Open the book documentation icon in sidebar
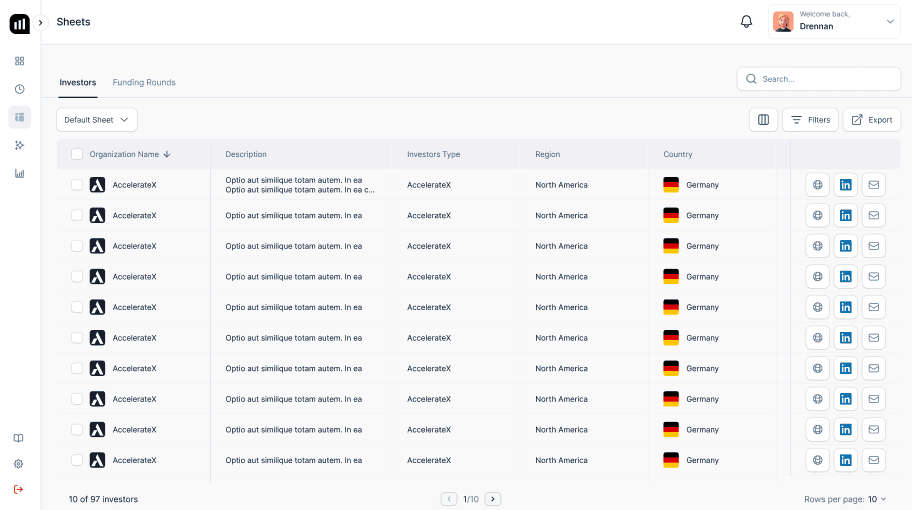The image size is (912, 510). (19, 438)
